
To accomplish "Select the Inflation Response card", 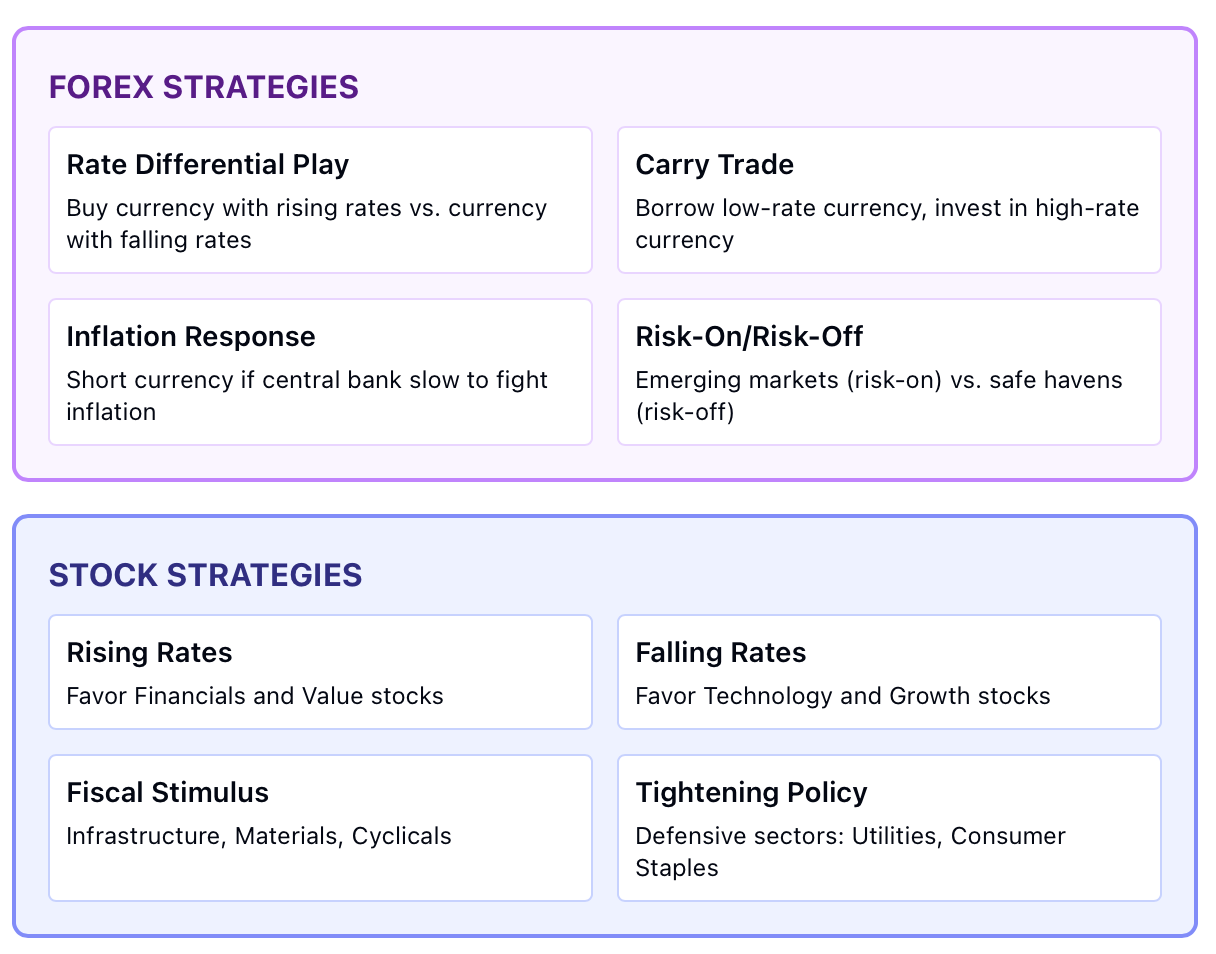I will point(321,372).
